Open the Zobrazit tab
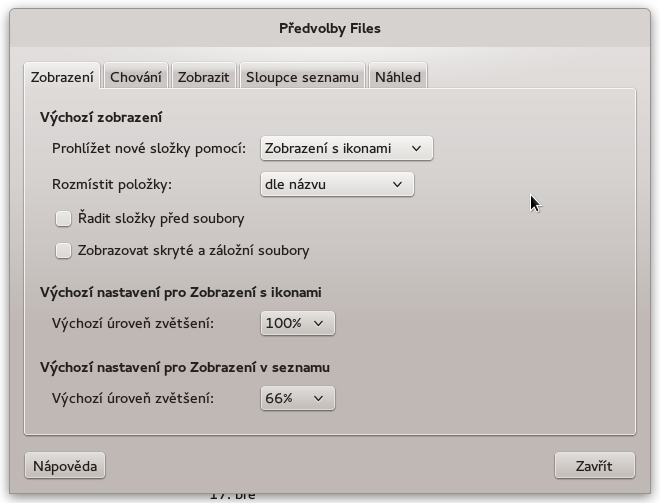 click(x=203, y=77)
